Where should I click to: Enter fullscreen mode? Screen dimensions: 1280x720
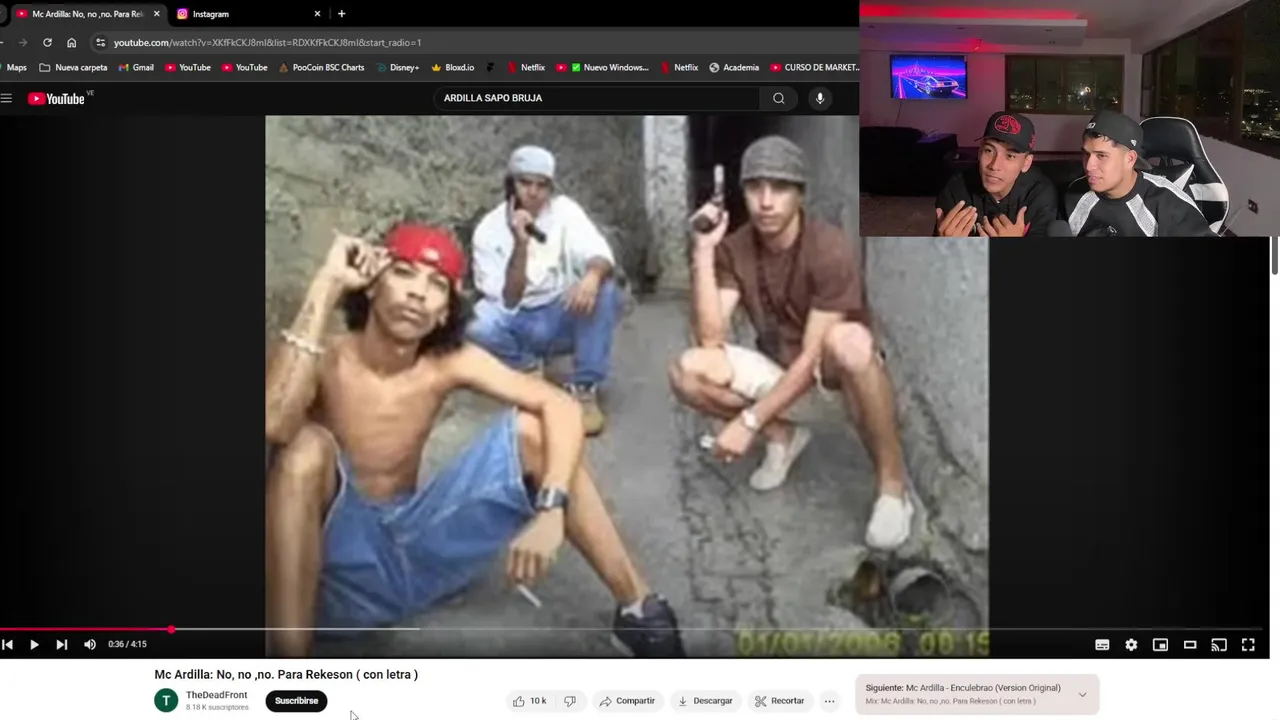[1248, 645]
